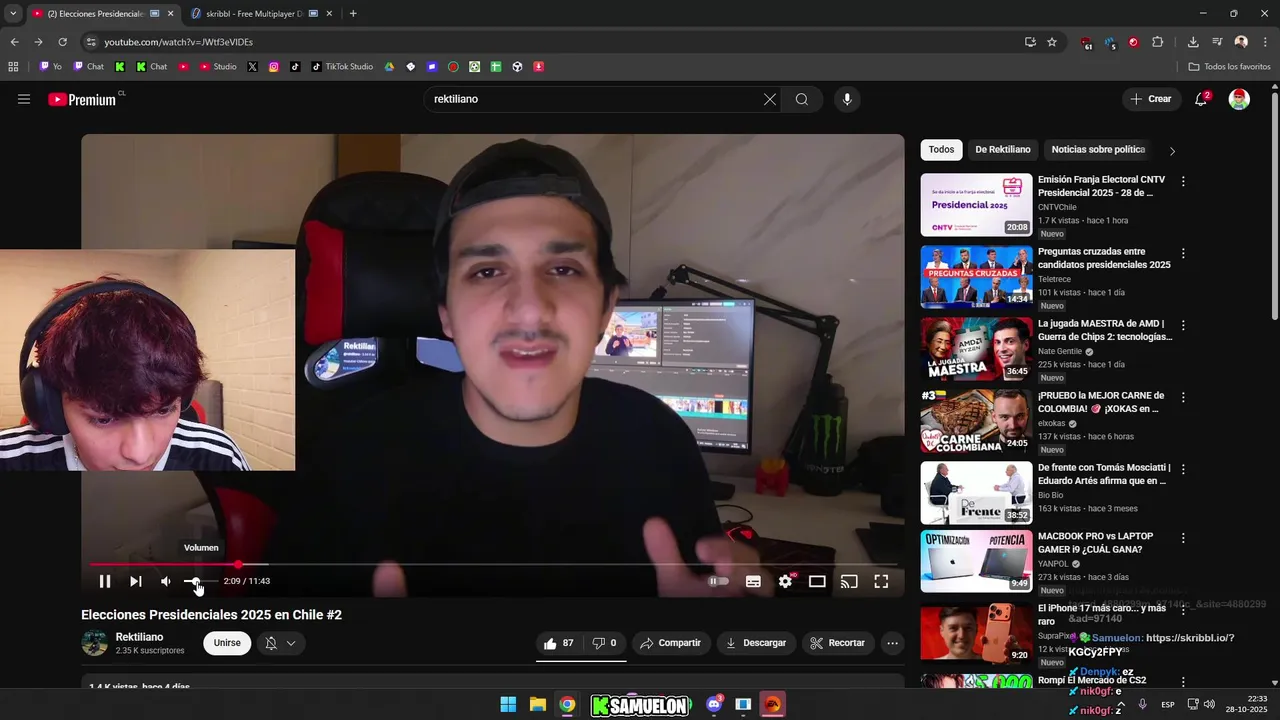The image size is (1280, 720).
Task: Select Noticias sobre política chip
Action: pyautogui.click(x=1098, y=149)
